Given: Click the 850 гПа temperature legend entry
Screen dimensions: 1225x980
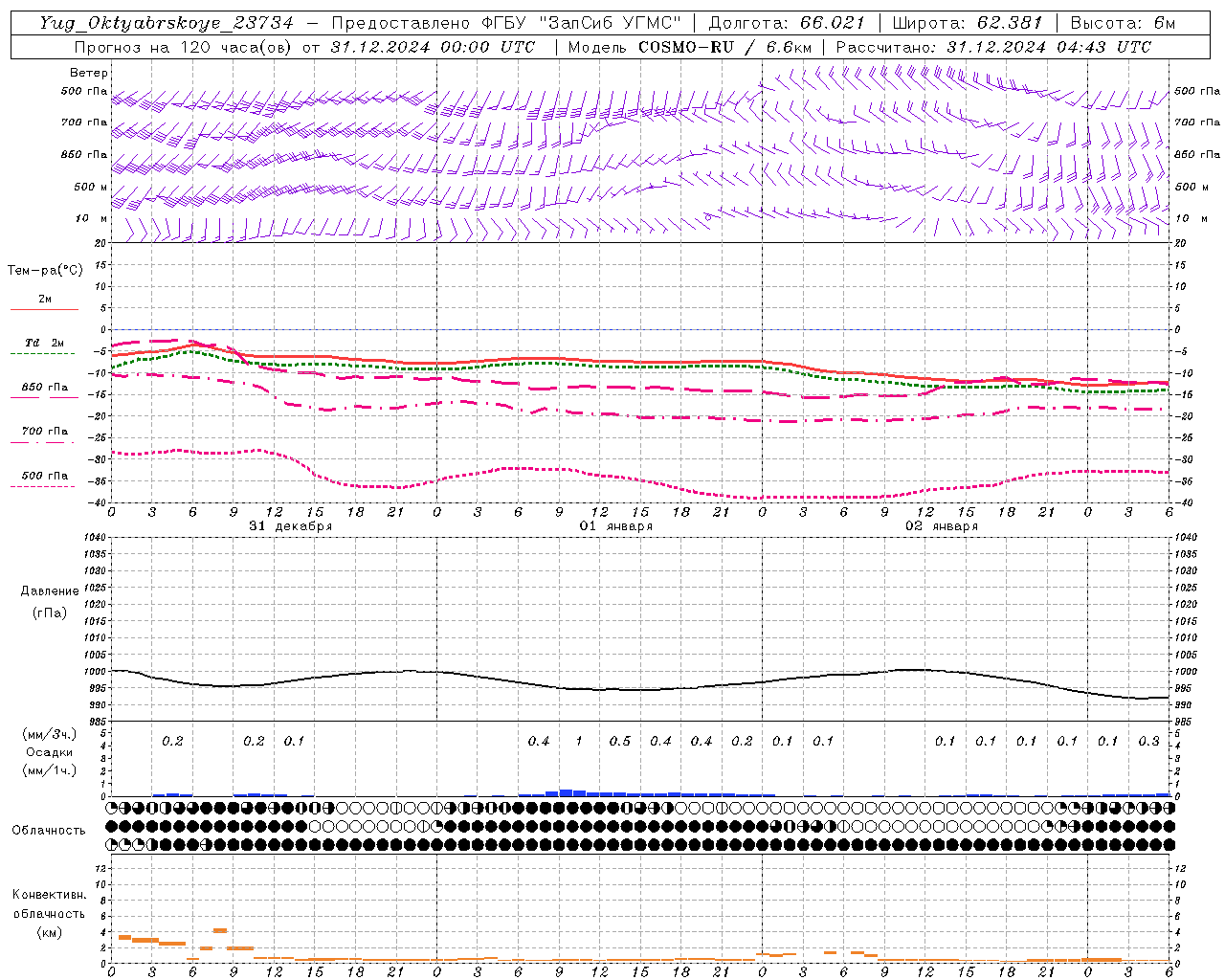Looking at the screenshot, I should point(45,388).
